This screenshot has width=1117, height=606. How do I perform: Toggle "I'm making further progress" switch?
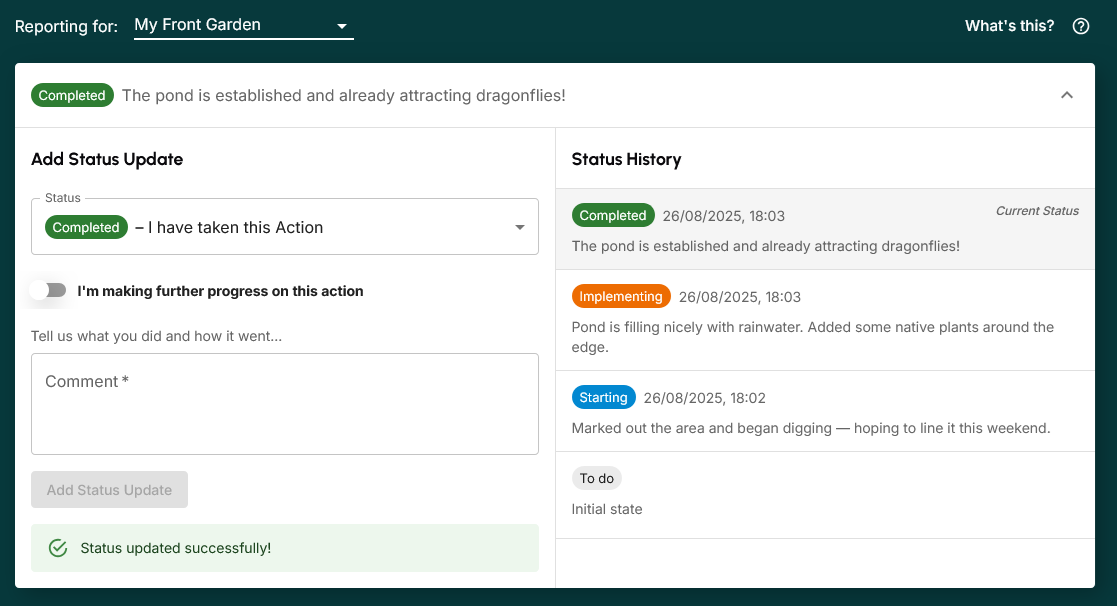(48, 291)
